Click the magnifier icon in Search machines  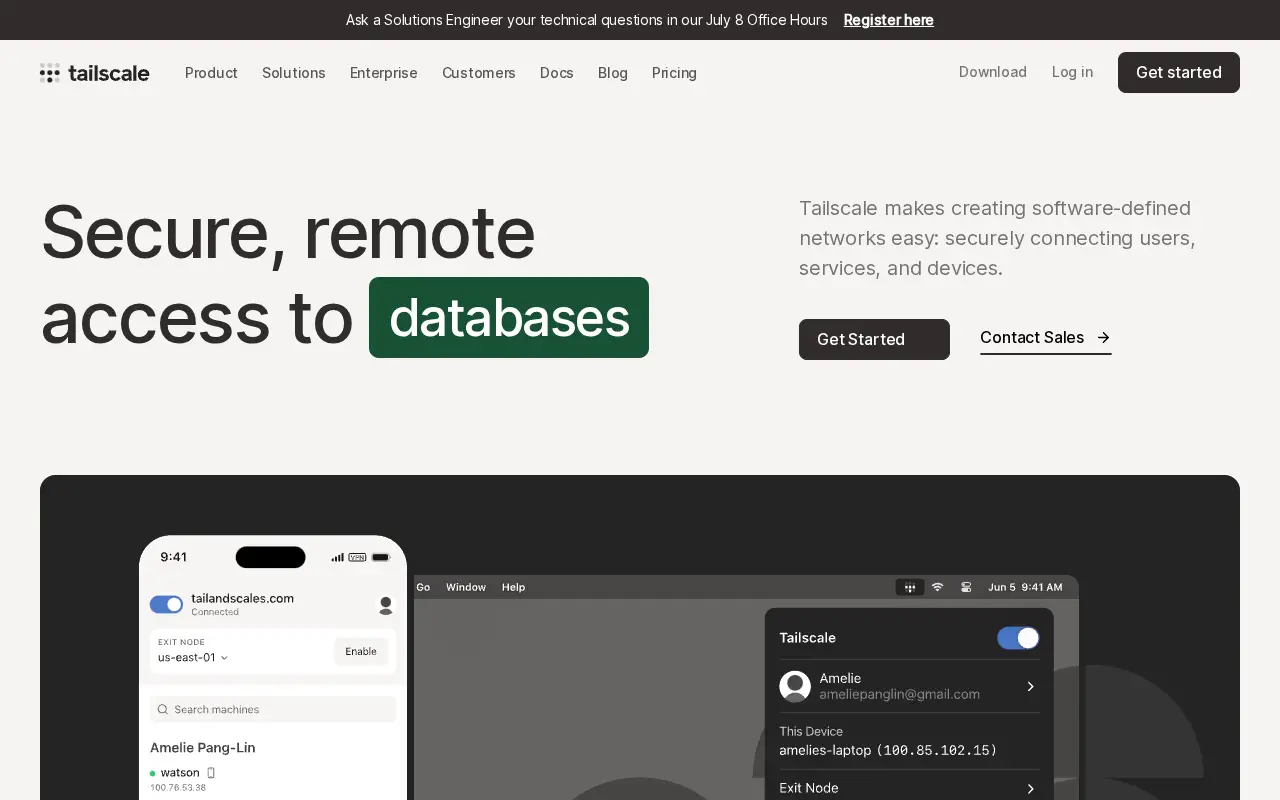coord(163,709)
